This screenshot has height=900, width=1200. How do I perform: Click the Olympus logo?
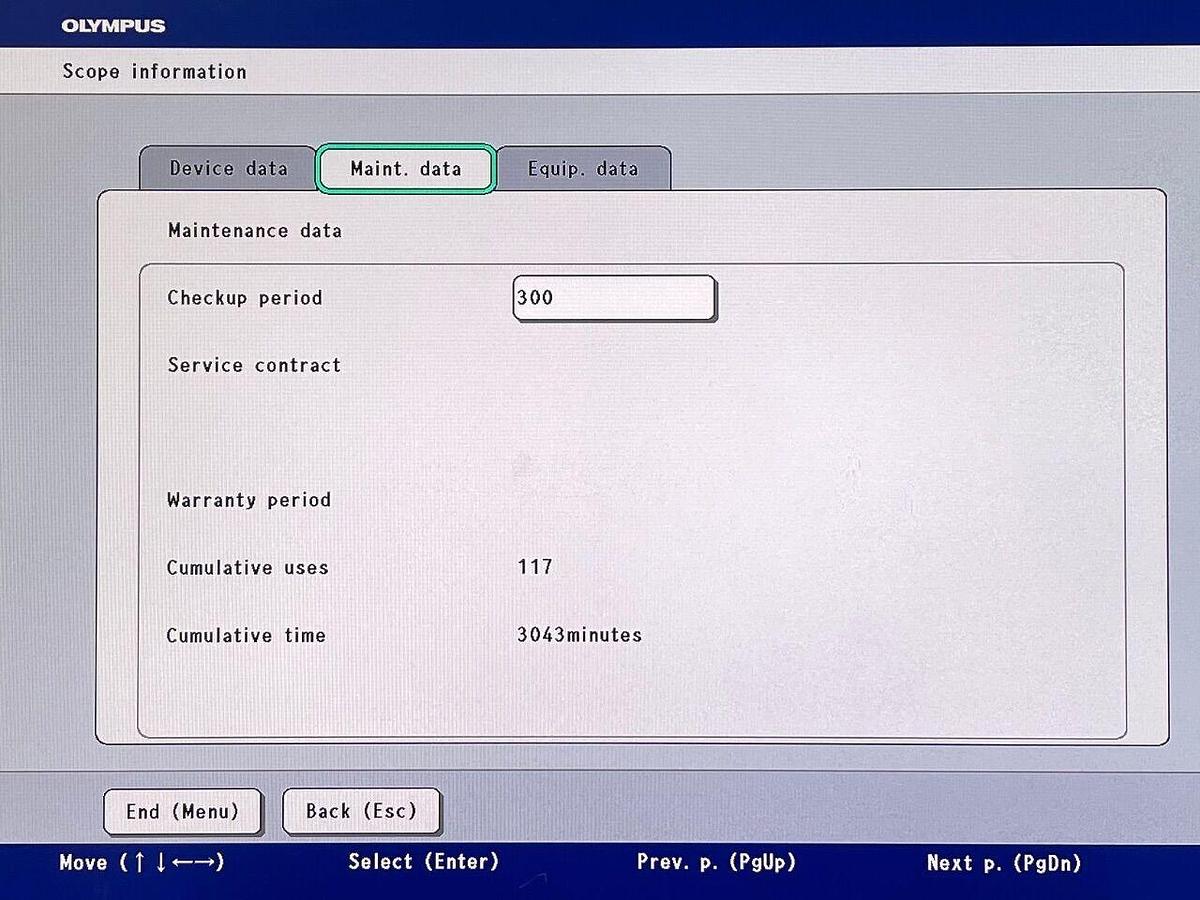click(113, 25)
